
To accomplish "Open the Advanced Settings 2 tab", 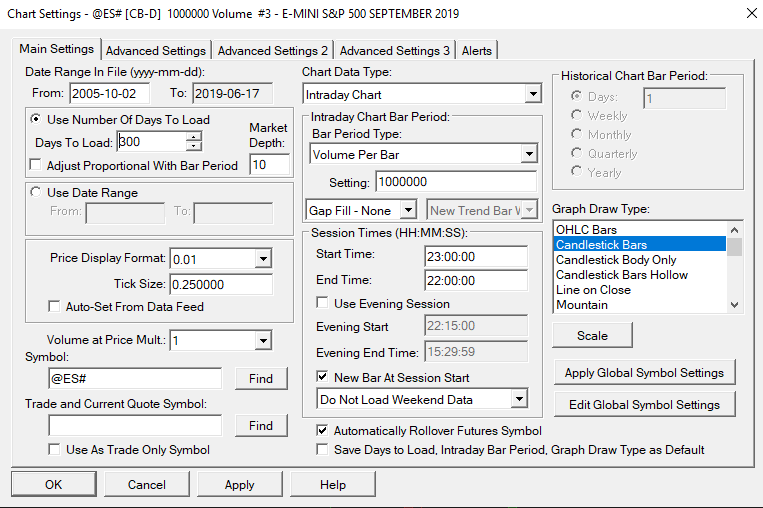I will pyautogui.click(x=272, y=51).
